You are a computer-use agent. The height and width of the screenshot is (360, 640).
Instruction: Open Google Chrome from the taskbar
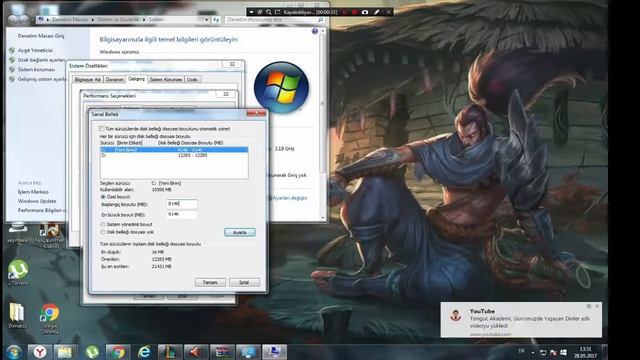tap(118, 352)
